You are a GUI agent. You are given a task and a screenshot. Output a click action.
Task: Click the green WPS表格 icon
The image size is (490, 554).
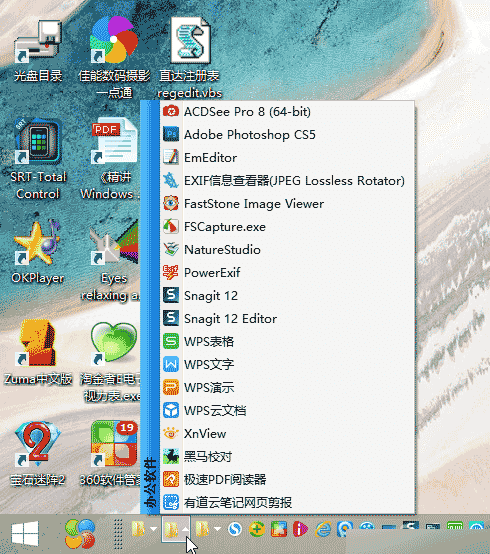click(x=171, y=342)
